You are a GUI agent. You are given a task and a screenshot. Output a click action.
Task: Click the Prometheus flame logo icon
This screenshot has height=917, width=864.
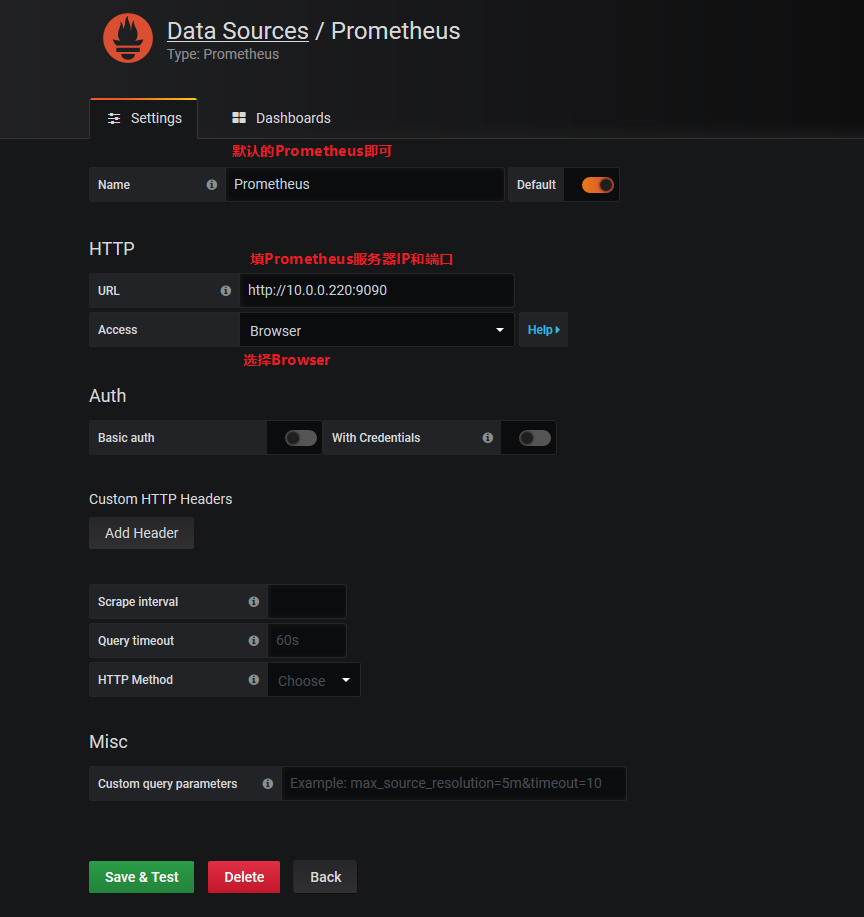click(128, 38)
